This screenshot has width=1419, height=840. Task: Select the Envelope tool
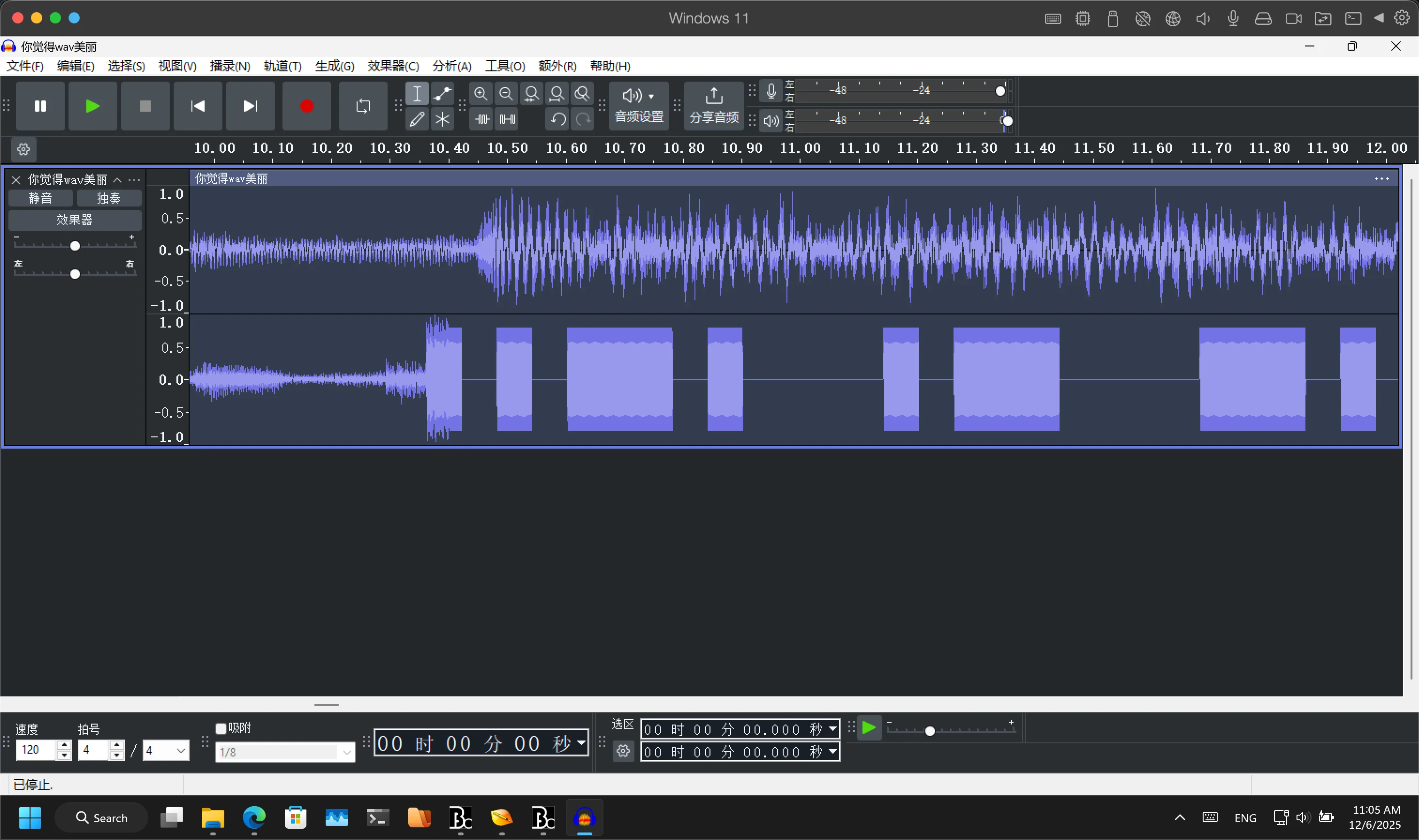(442, 94)
